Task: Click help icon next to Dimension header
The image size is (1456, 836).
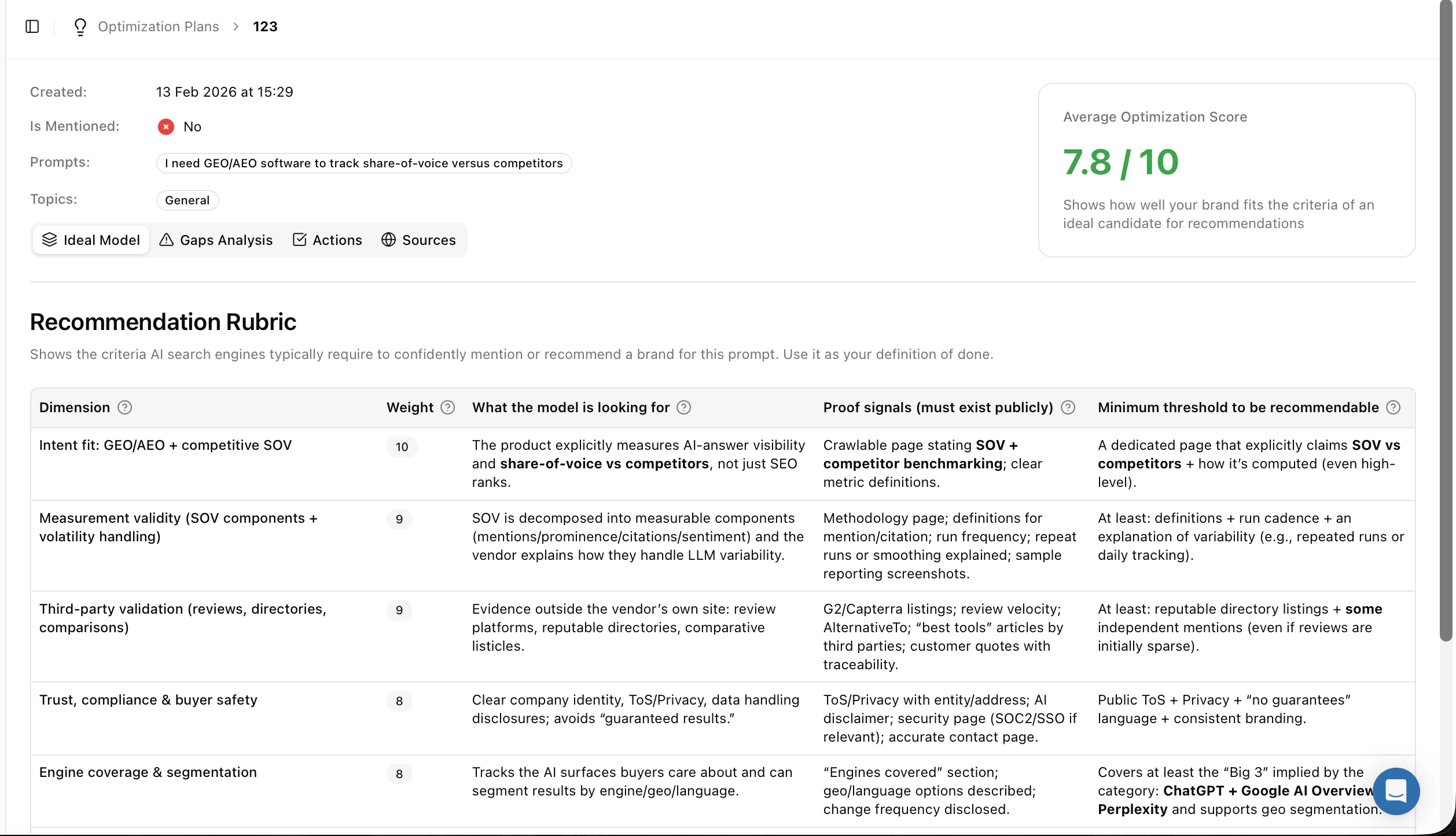Action: 124,408
